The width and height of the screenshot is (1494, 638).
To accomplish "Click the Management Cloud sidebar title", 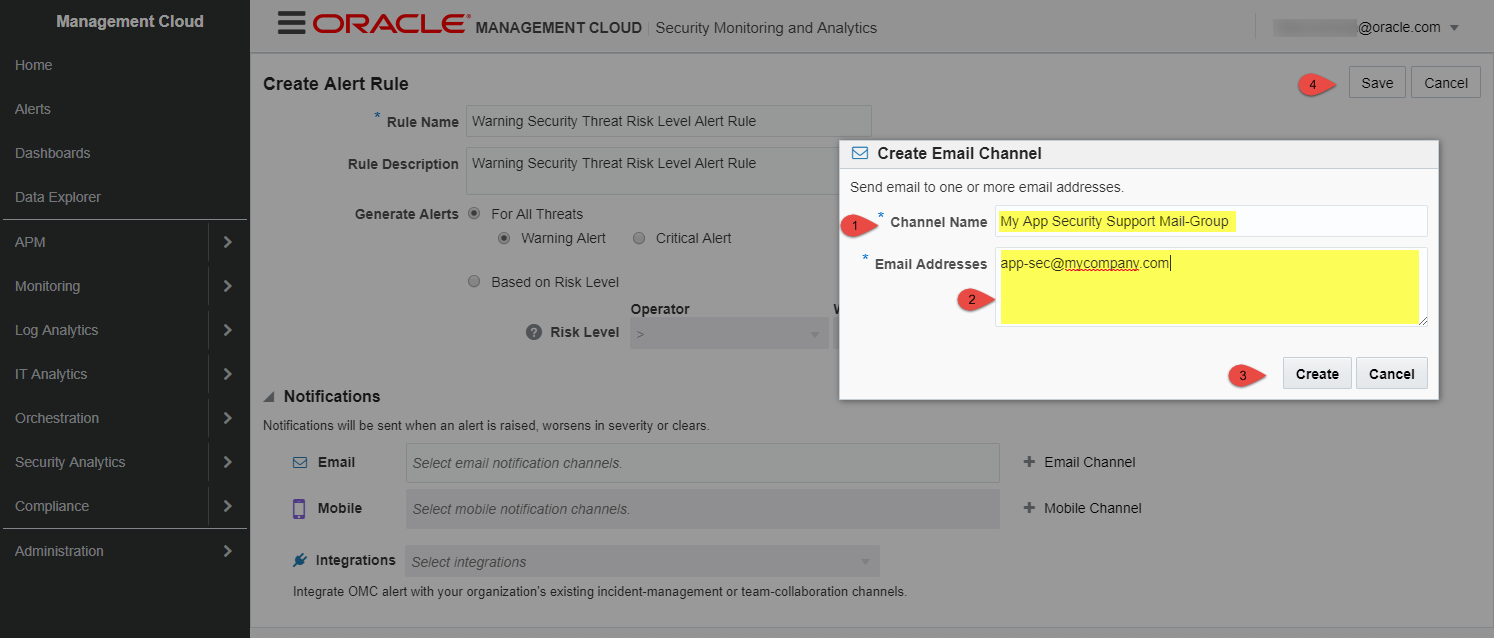I will pos(130,21).
